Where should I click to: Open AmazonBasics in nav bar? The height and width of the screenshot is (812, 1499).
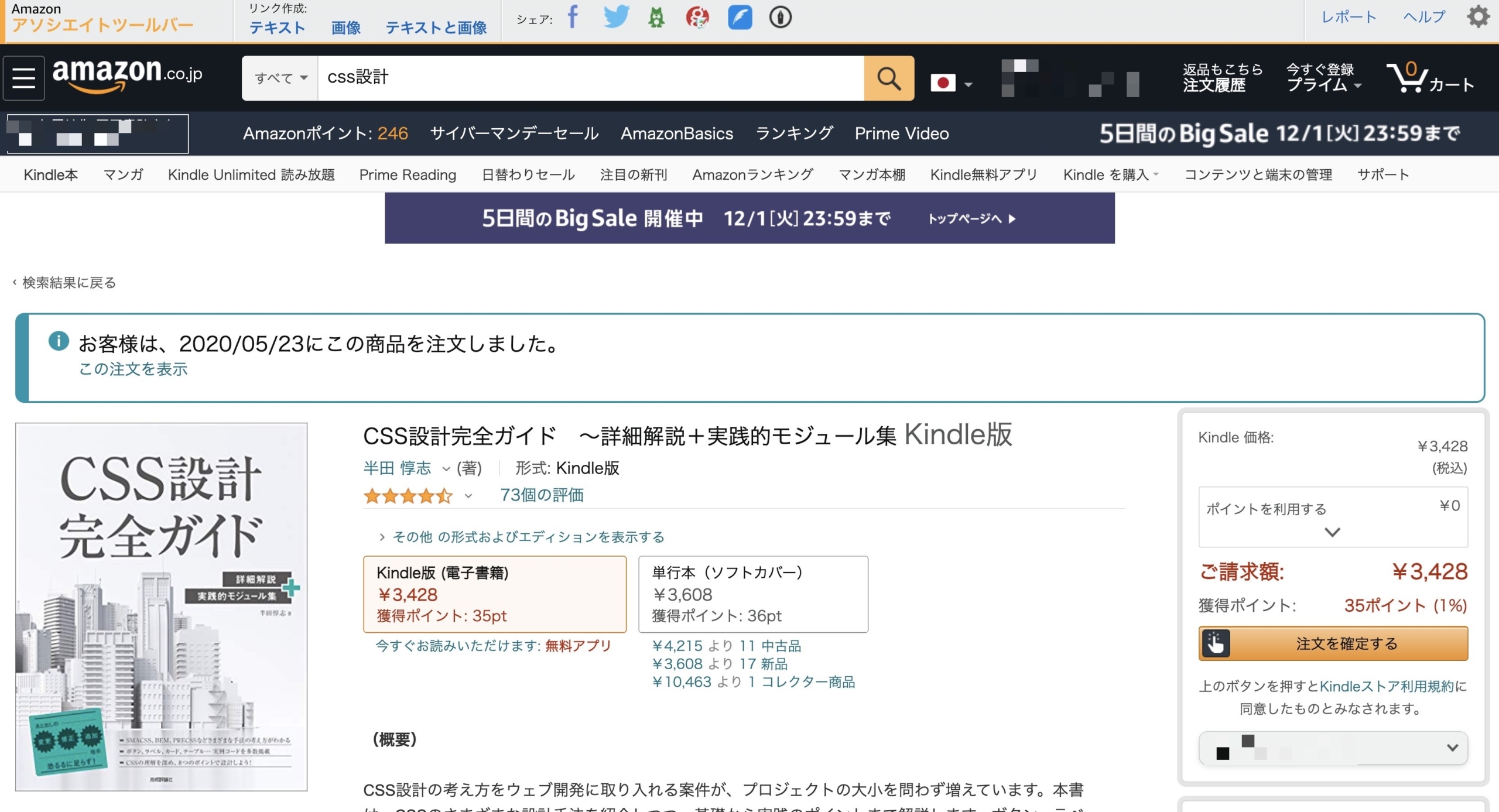677,133
